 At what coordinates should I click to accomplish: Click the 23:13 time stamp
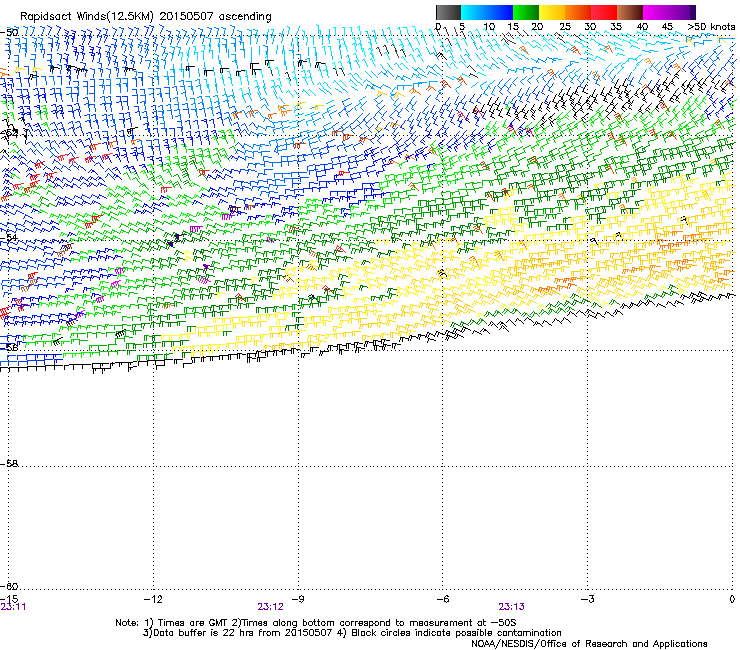[512, 607]
